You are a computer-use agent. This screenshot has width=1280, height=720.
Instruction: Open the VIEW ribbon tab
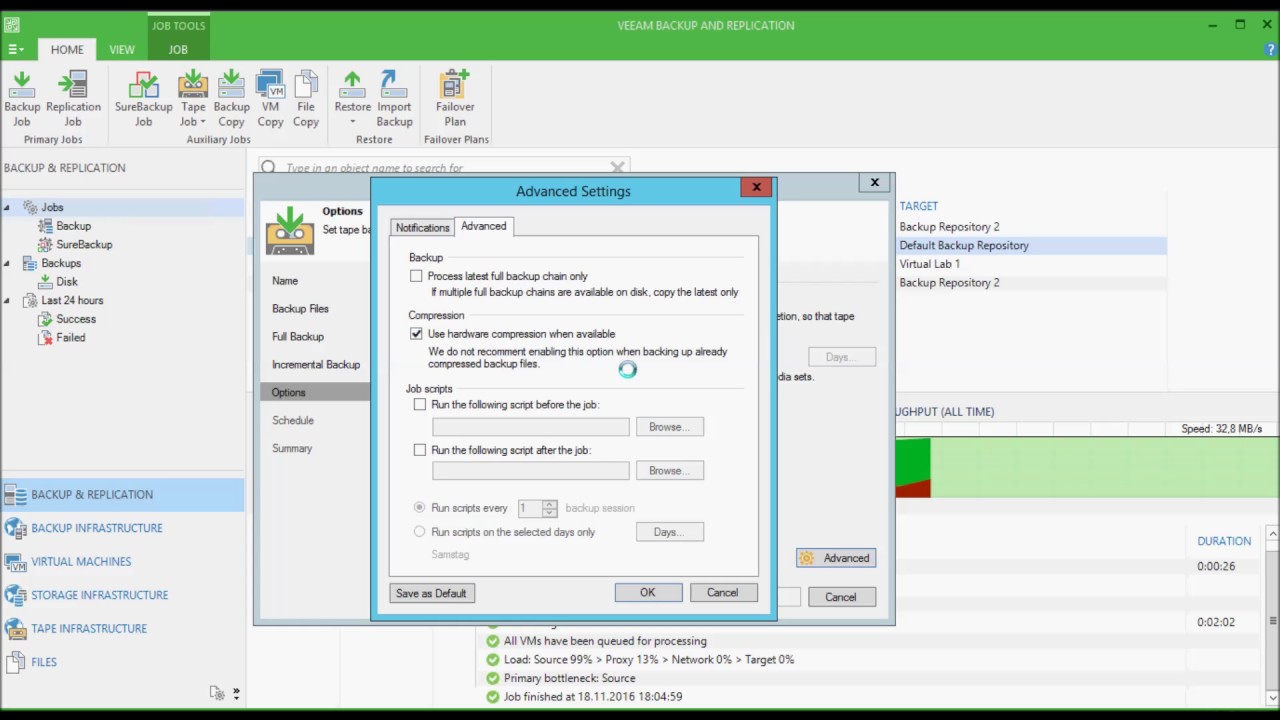[x=122, y=49]
